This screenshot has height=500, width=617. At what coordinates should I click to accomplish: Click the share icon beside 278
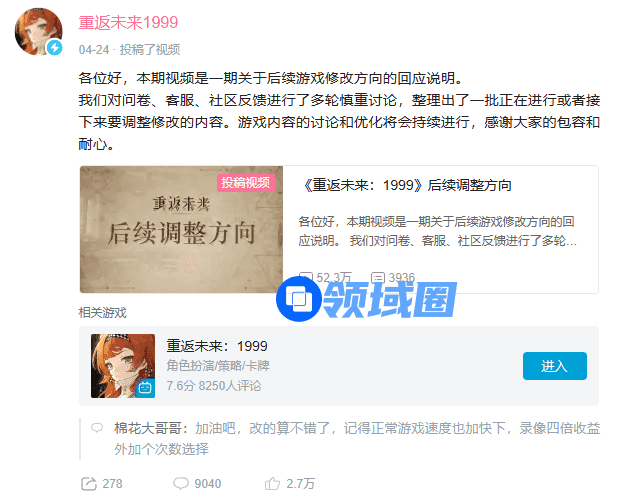(x=89, y=483)
